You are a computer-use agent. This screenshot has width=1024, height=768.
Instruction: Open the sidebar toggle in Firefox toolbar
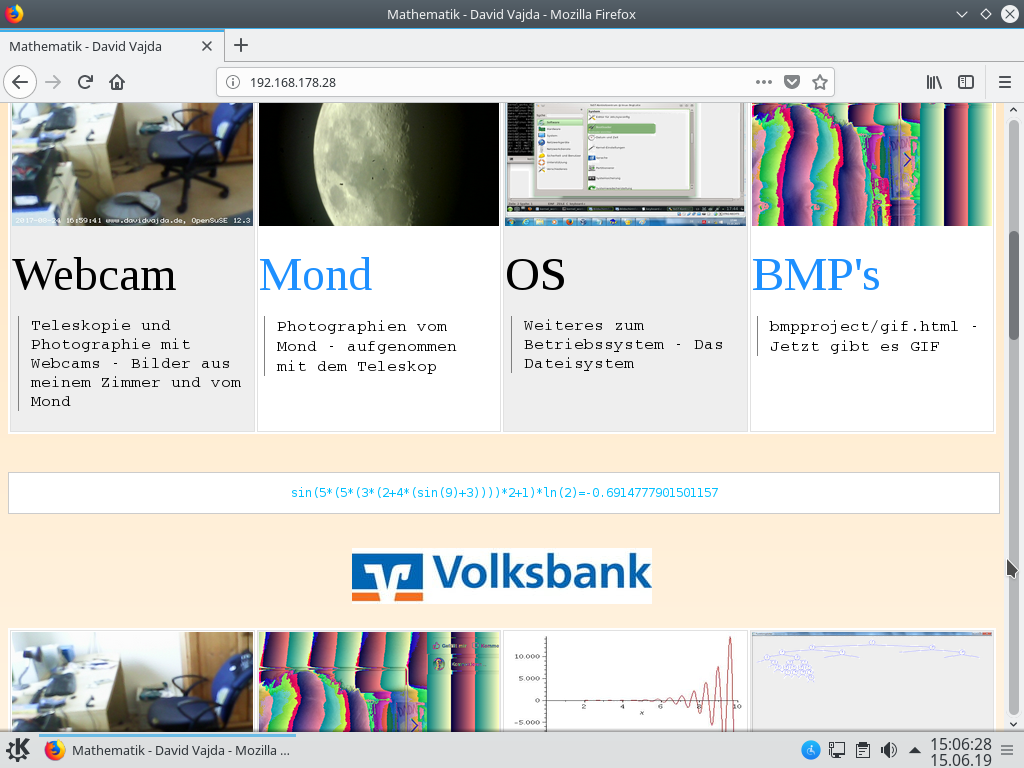(965, 82)
